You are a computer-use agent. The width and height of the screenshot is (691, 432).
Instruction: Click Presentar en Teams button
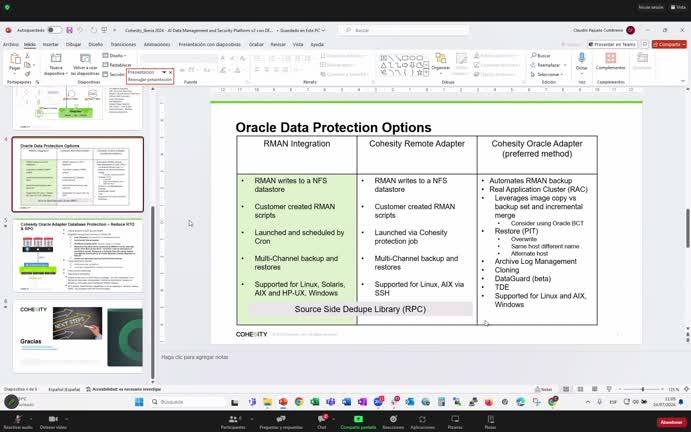click(x=613, y=45)
